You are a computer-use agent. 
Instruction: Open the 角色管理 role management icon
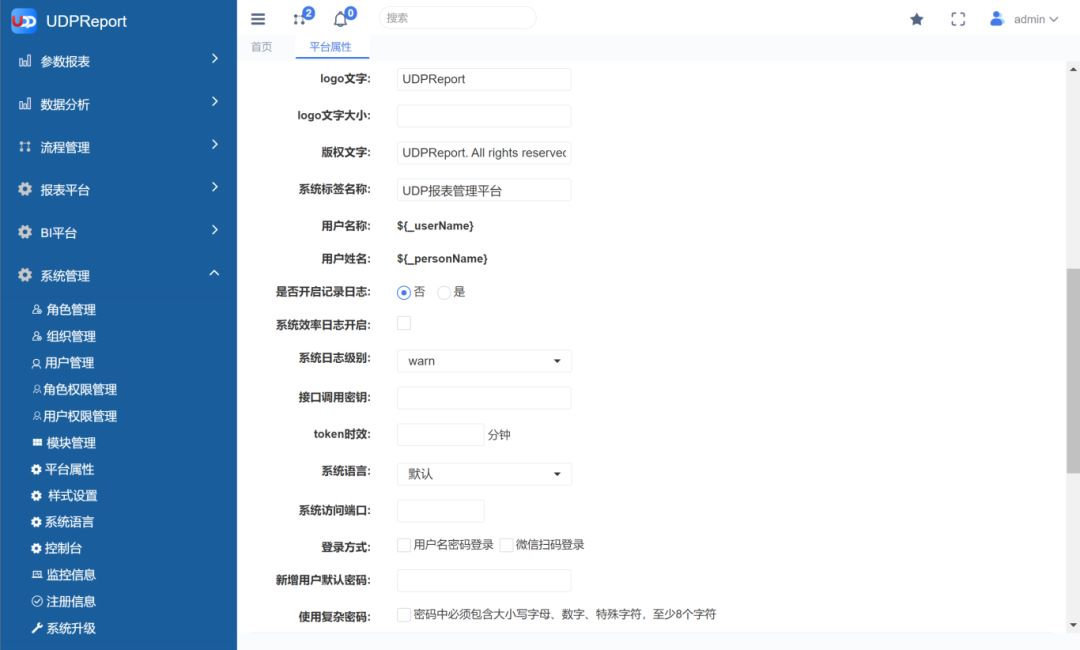(x=34, y=309)
